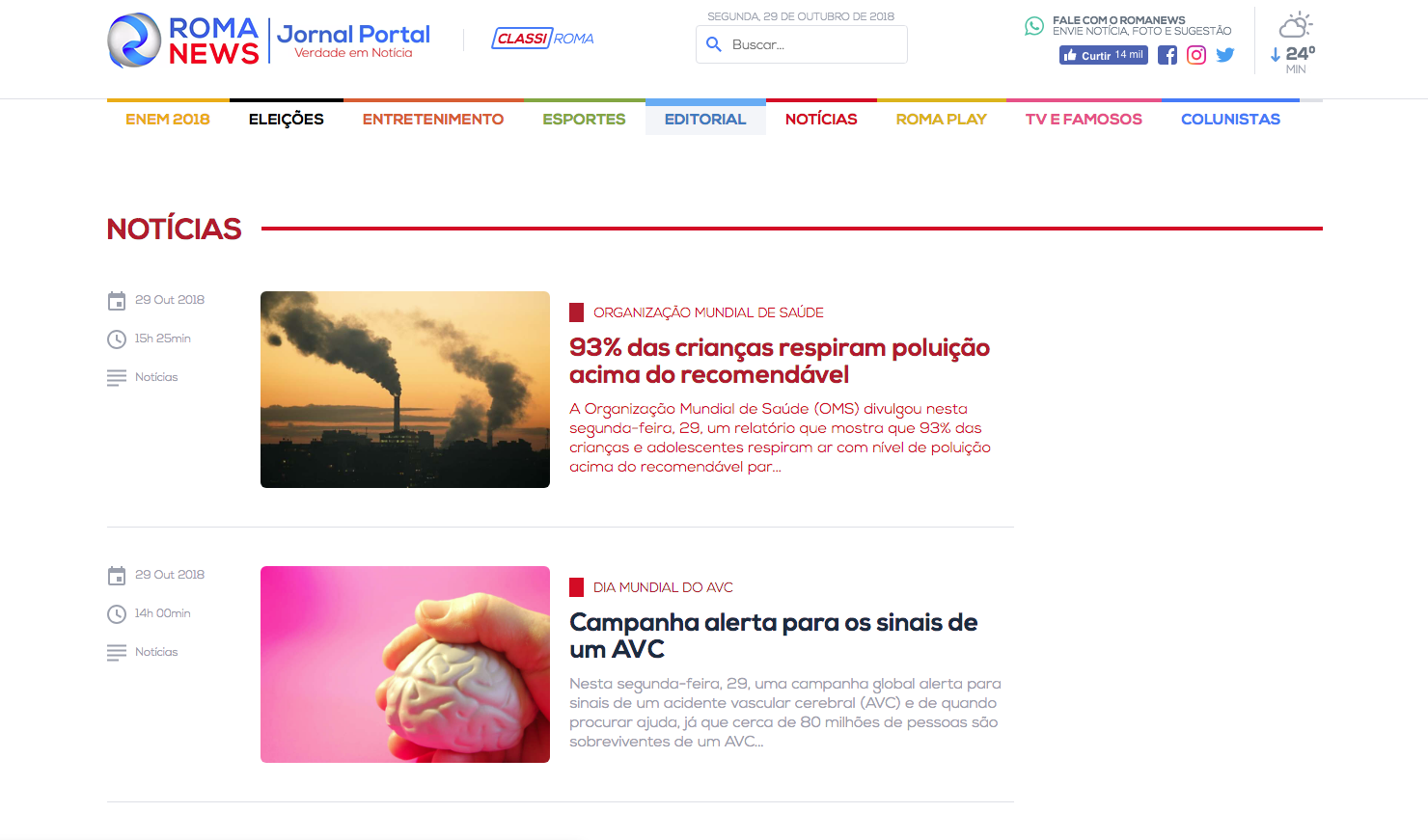
Task: Open headline Campanha alerta para os sinais
Action: click(774, 636)
